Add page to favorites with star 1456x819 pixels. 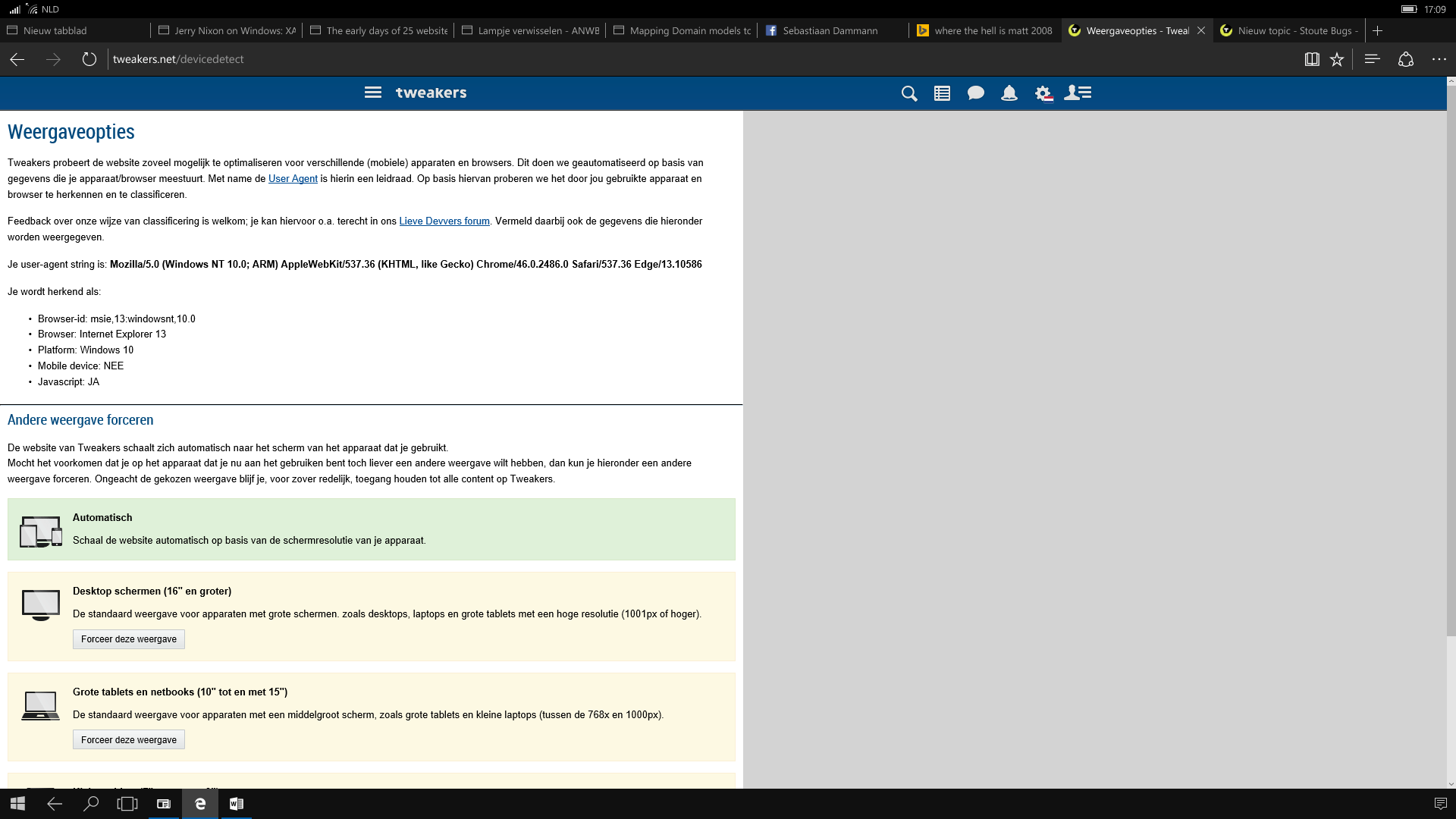(1337, 59)
